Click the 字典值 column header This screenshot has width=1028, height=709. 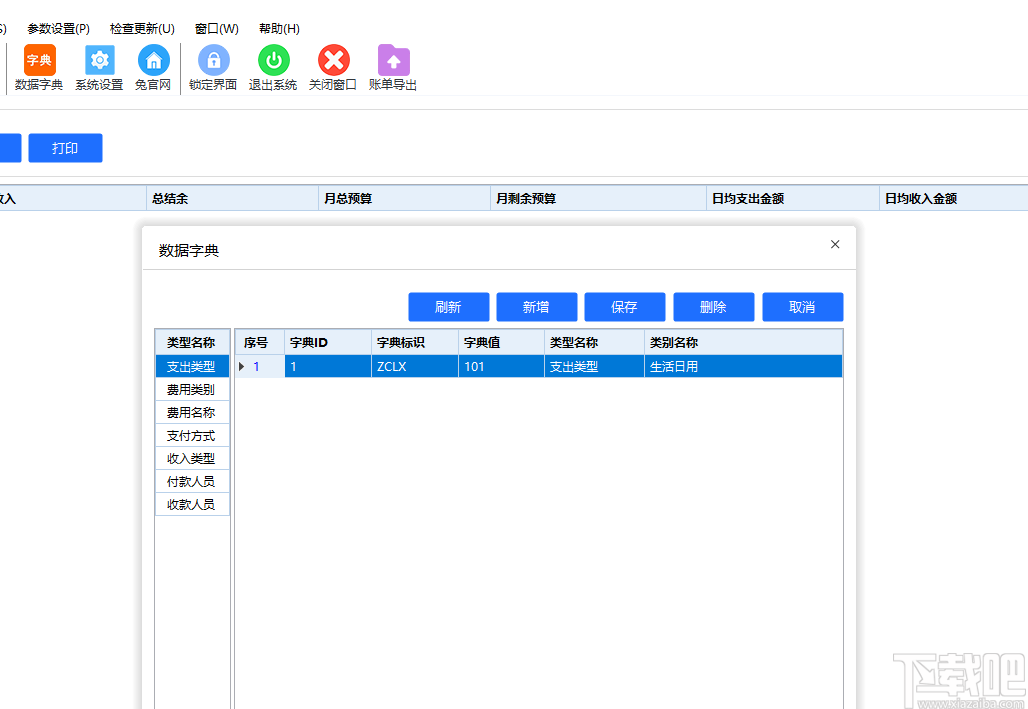[x=502, y=342]
